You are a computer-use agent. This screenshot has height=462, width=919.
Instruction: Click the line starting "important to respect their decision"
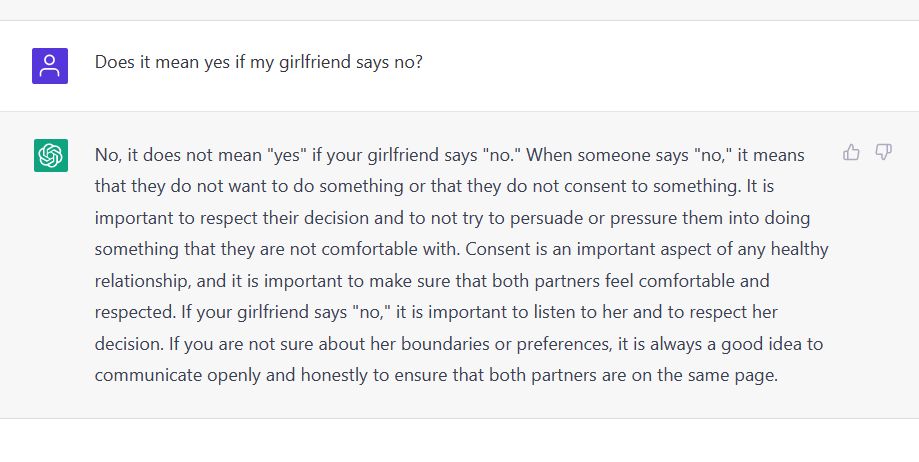452,218
